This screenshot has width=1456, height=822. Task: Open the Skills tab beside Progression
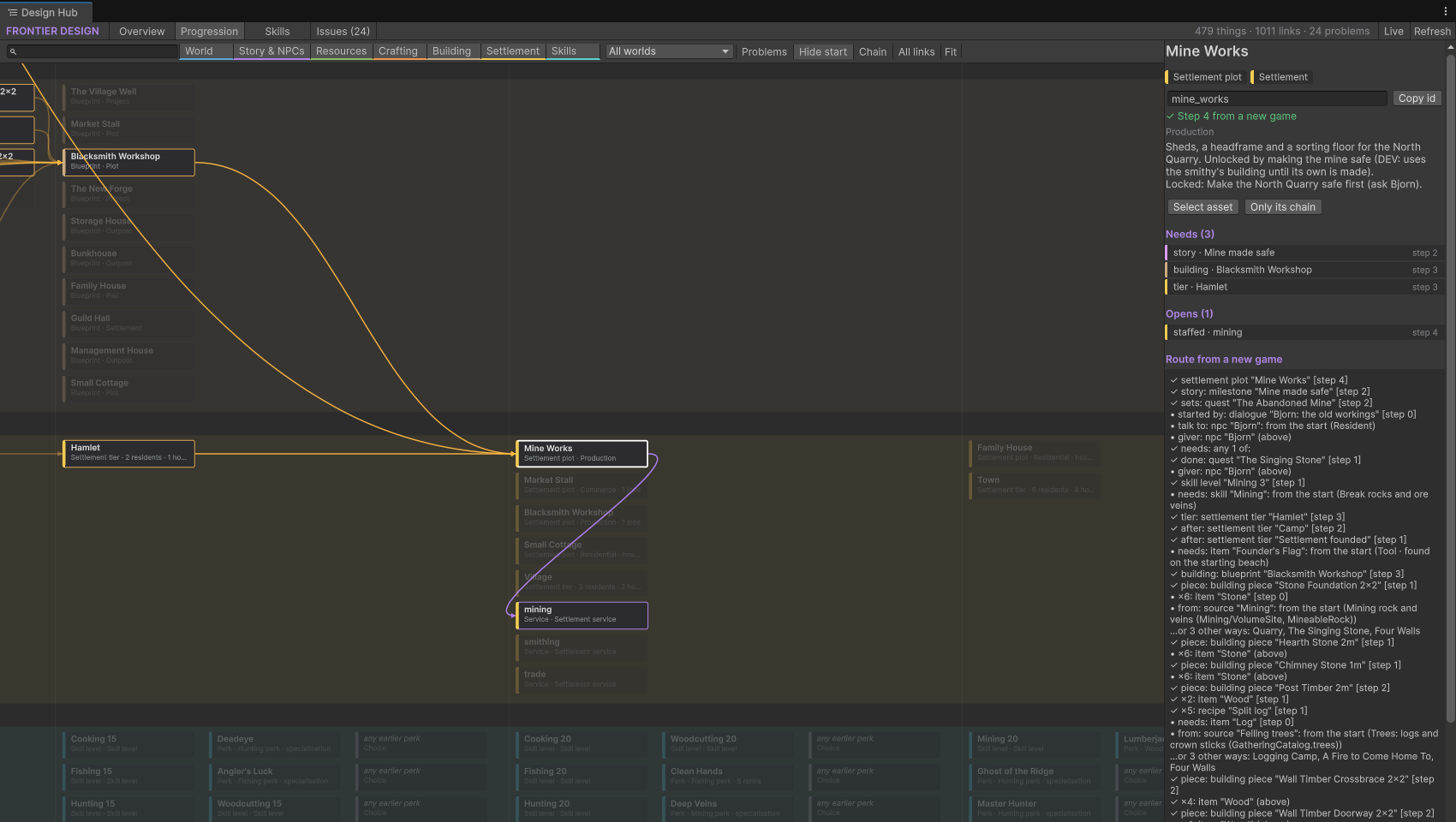pyautogui.click(x=277, y=32)
